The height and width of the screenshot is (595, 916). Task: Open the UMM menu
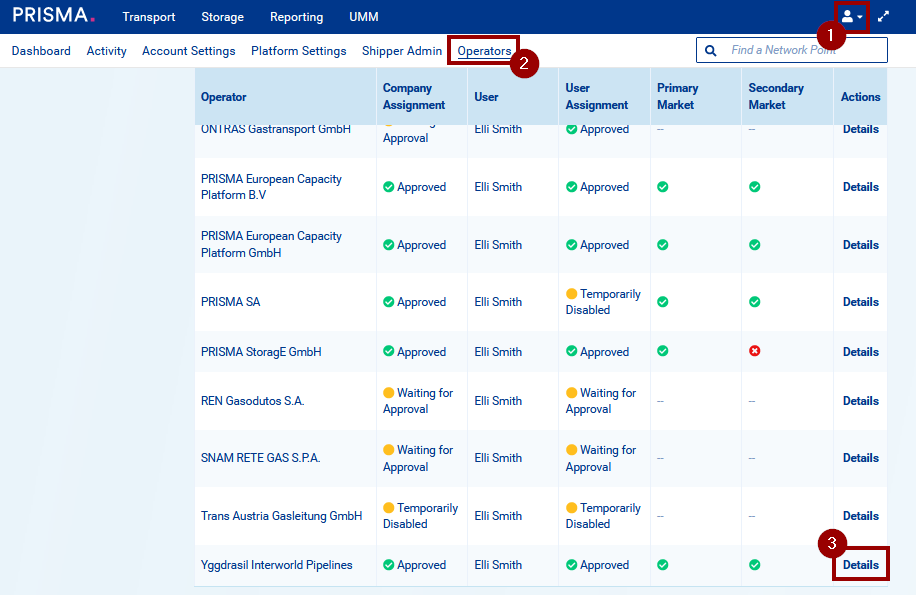click(364, 17)
